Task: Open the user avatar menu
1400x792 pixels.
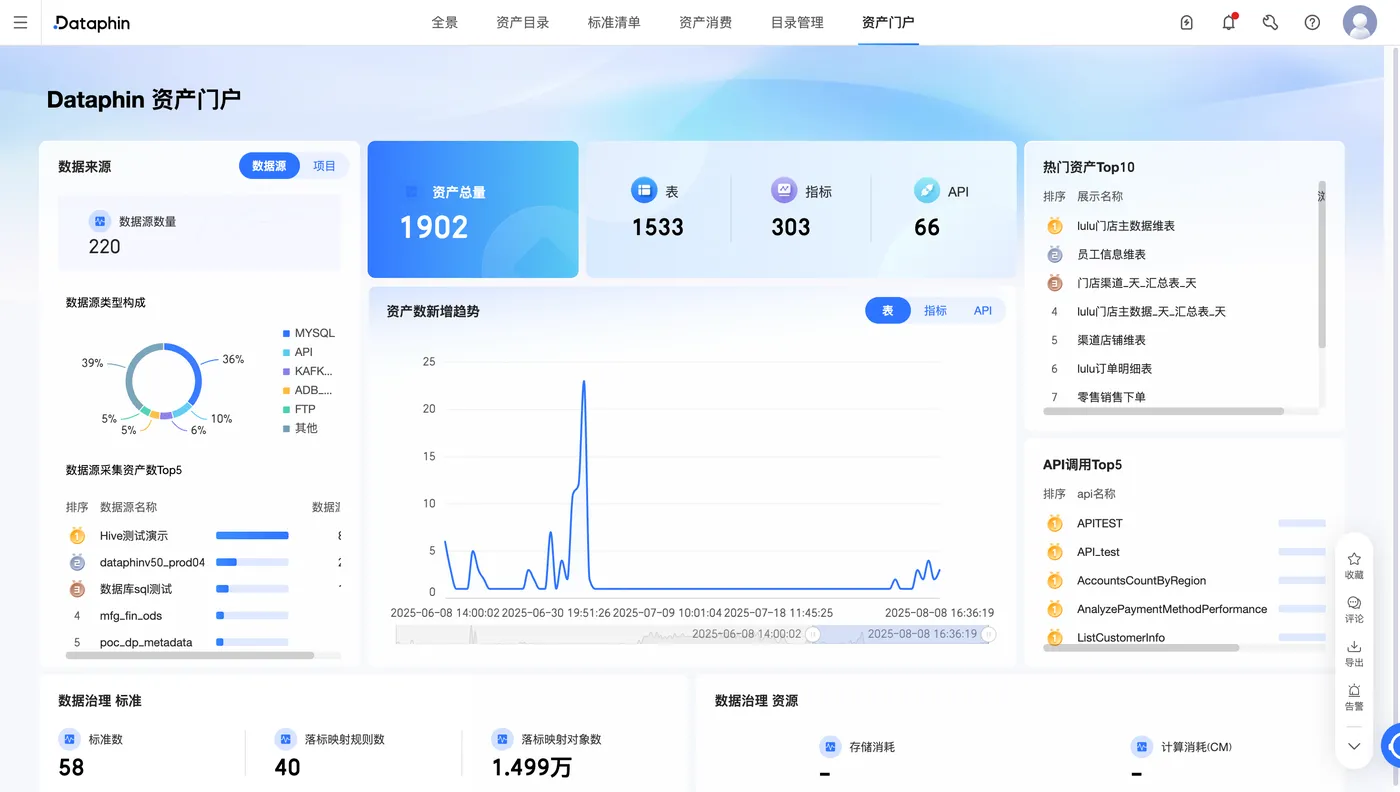Action: click(1360, 22)
